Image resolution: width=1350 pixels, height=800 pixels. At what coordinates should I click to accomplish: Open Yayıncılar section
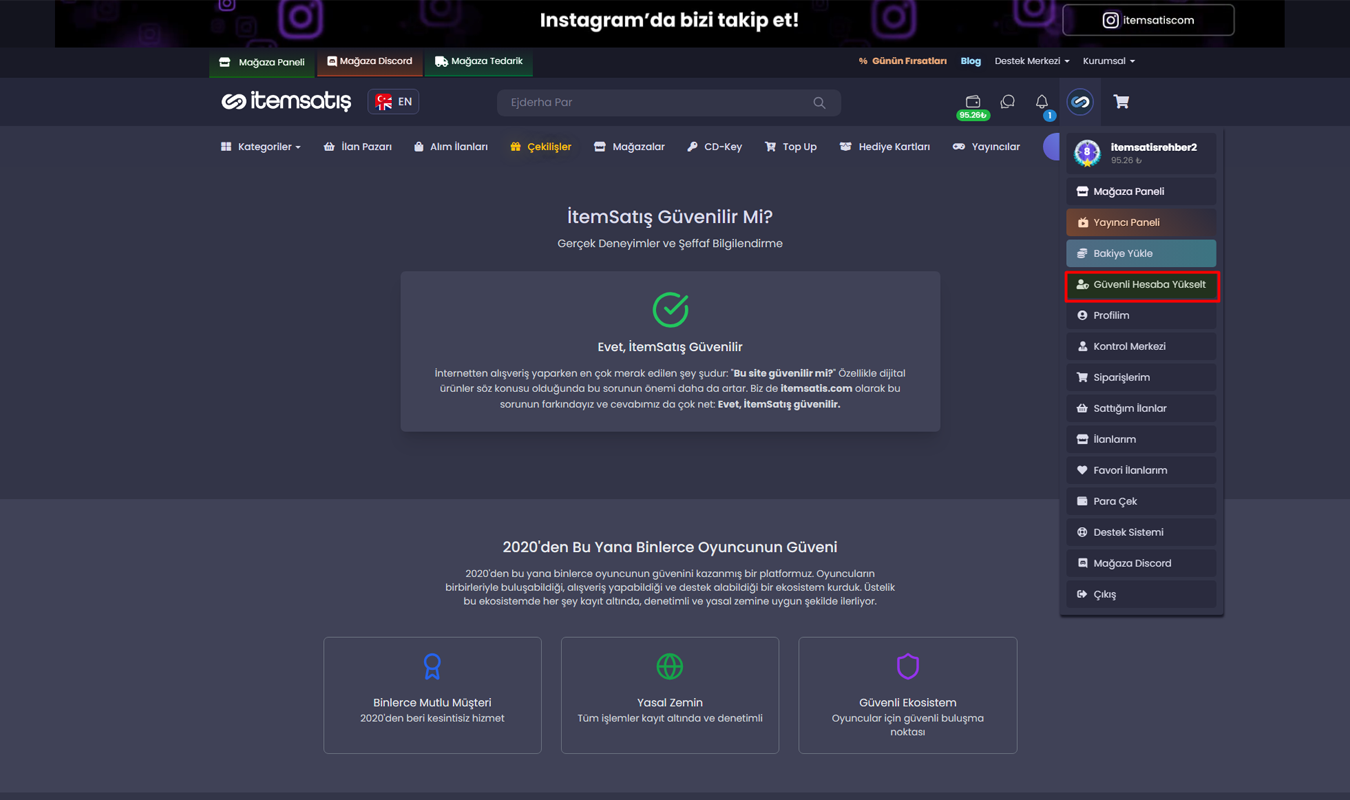[x=986, y=147]
